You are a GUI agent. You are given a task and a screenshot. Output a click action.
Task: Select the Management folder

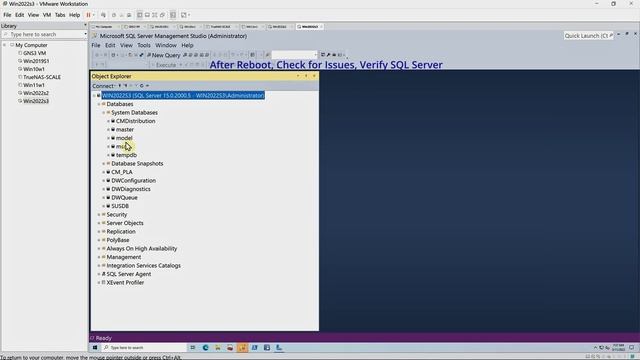(124, 257)
